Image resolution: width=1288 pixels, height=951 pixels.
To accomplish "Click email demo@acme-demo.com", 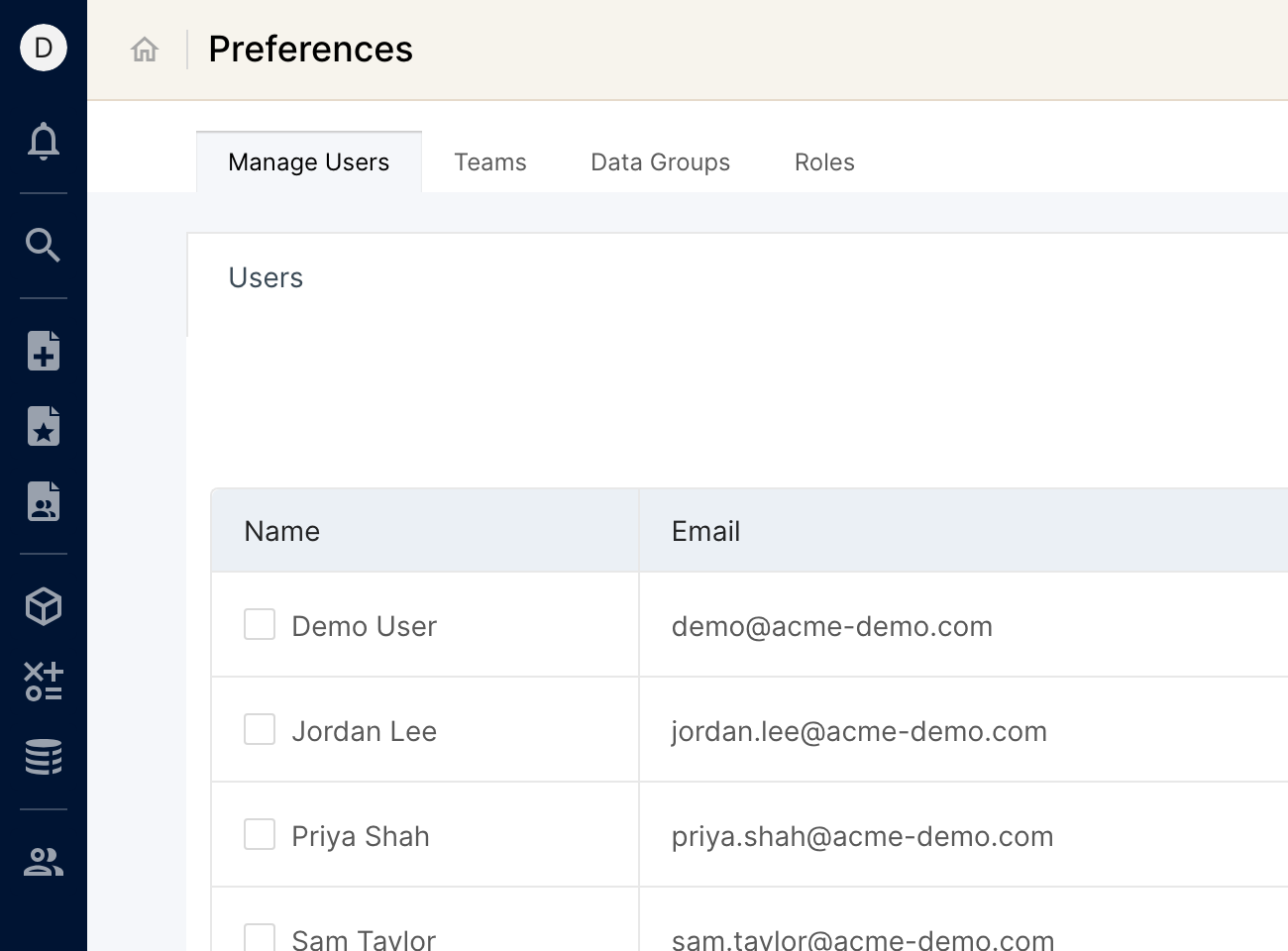I will (832, 626).
